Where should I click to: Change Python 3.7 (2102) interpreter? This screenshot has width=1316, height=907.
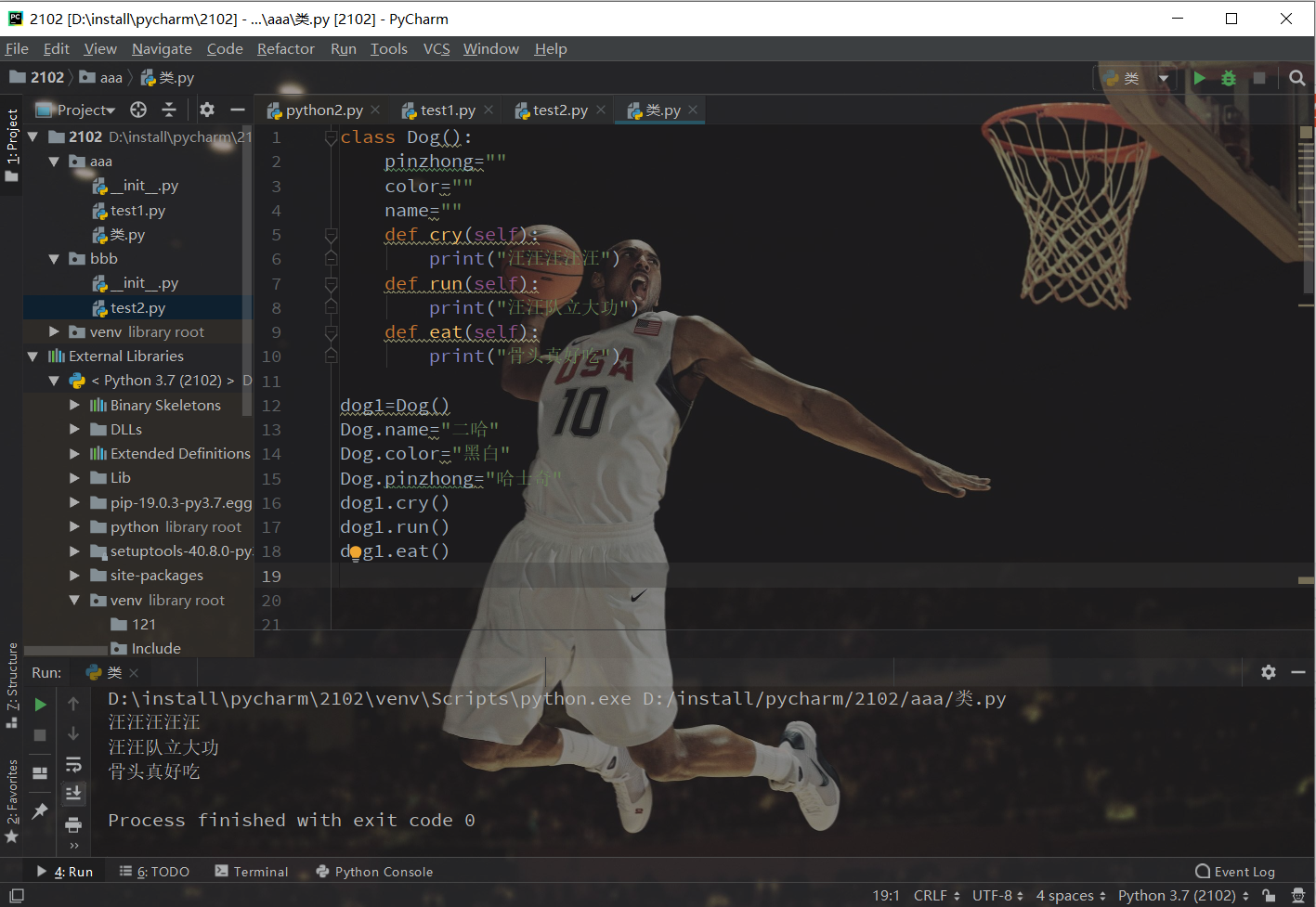coord(1183,896)
